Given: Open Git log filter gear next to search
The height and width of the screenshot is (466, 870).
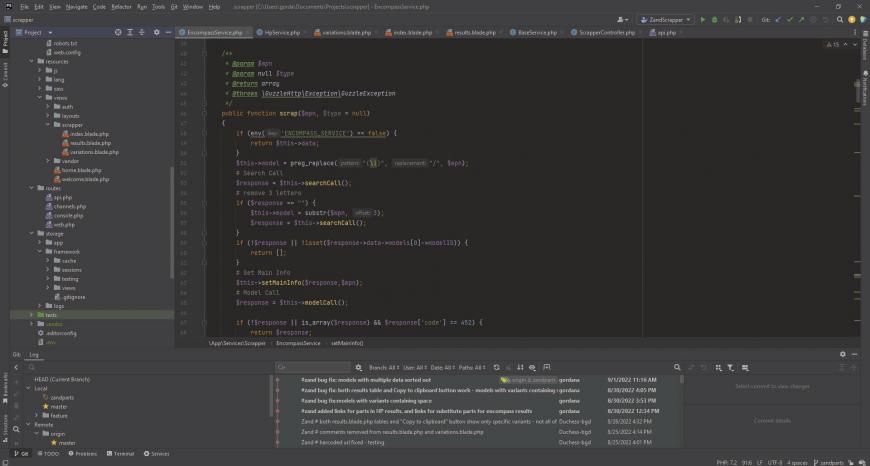Looking at the screenshot, I should coord(358,367).
